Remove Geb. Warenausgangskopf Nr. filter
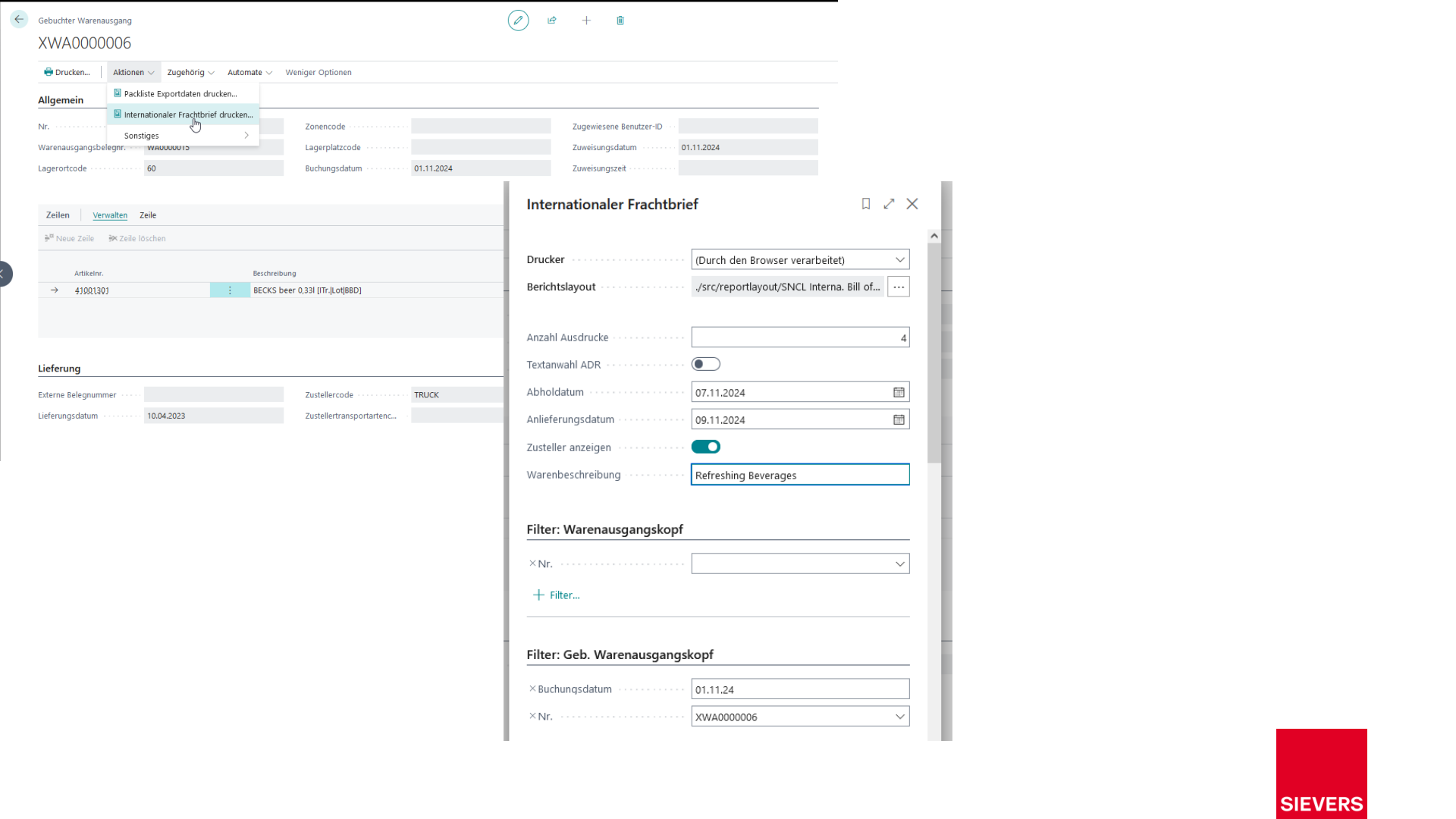Image resolution: width=1456 pixels, height=819 pixels. click(532, 716)
